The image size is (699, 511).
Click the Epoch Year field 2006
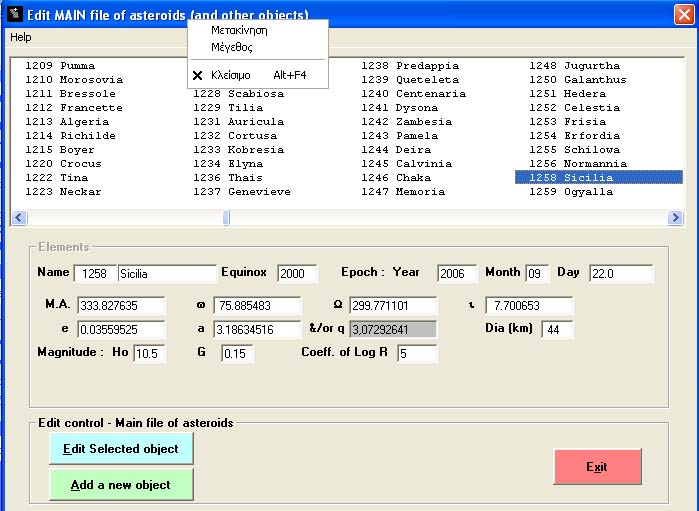tap(457, 273)
